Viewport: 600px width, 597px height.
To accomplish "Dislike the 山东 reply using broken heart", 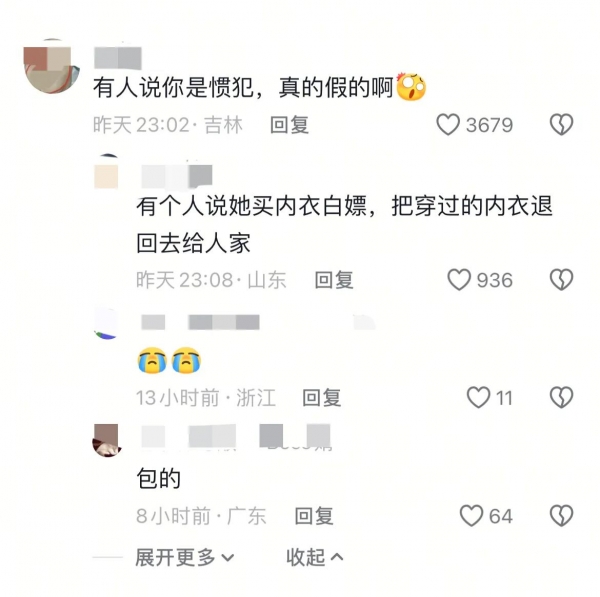I will [561, 280].
